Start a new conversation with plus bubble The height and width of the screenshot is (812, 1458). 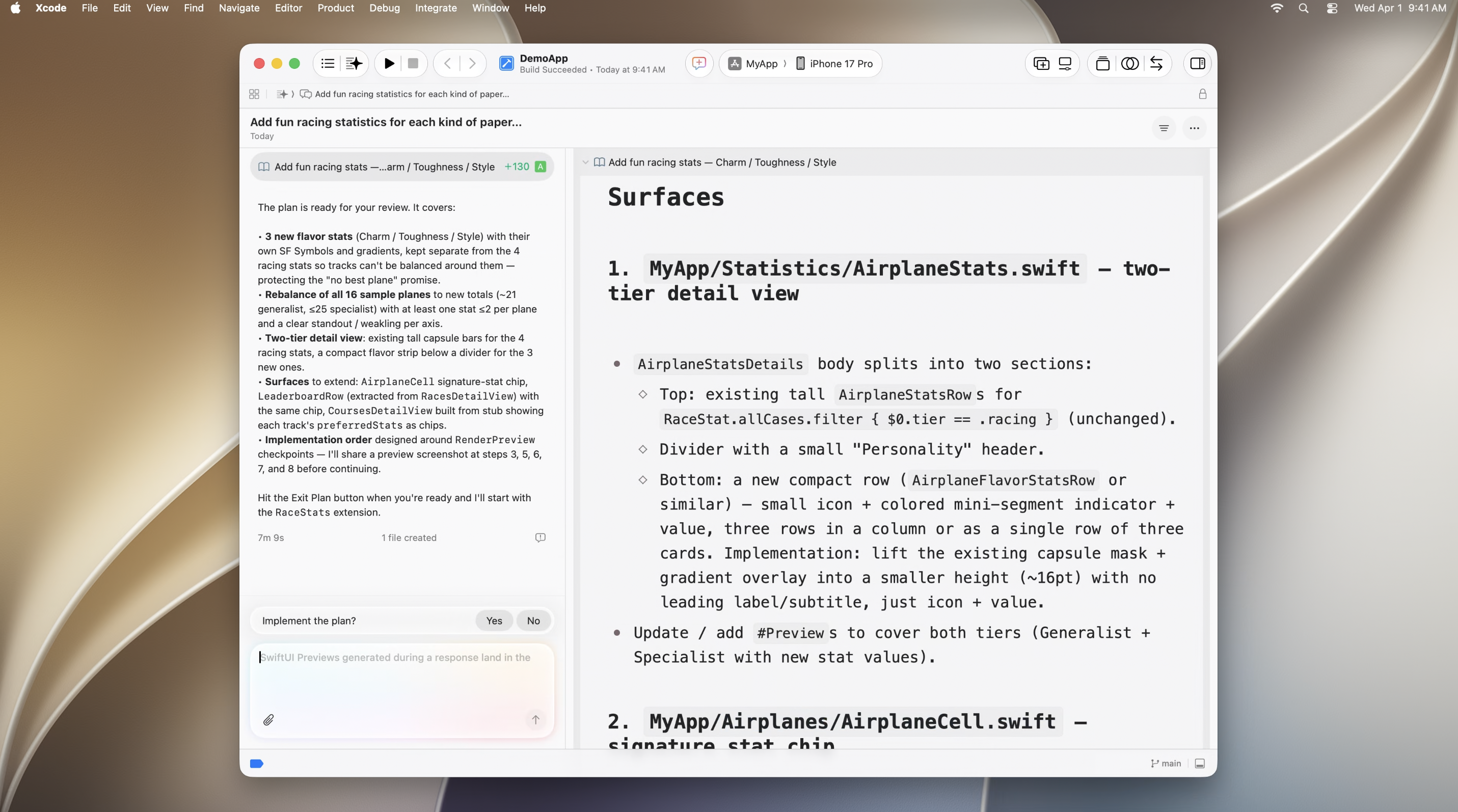(x=699, y=63)
